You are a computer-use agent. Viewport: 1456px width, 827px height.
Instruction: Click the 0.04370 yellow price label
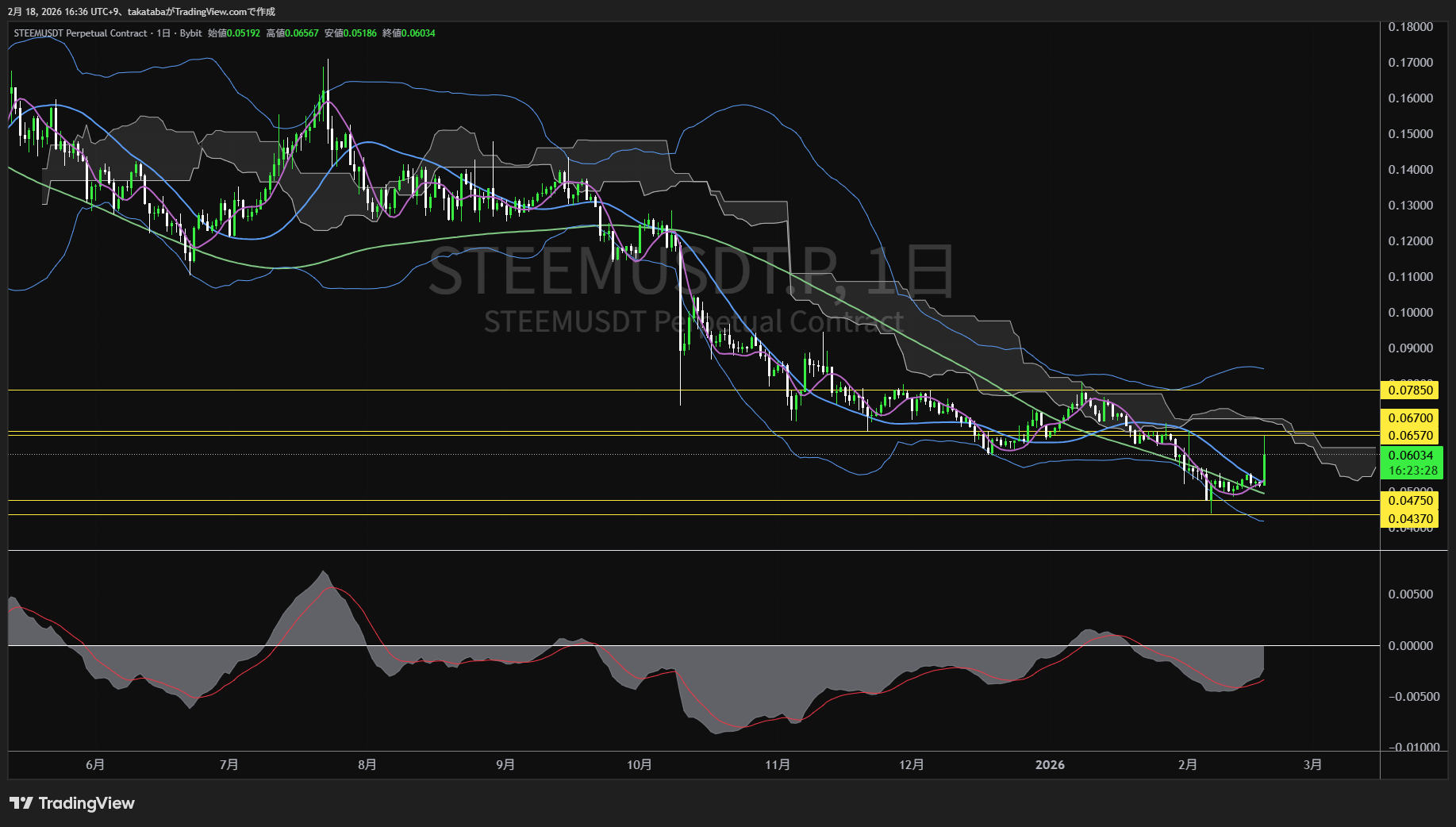click(x=1410, y=519)
